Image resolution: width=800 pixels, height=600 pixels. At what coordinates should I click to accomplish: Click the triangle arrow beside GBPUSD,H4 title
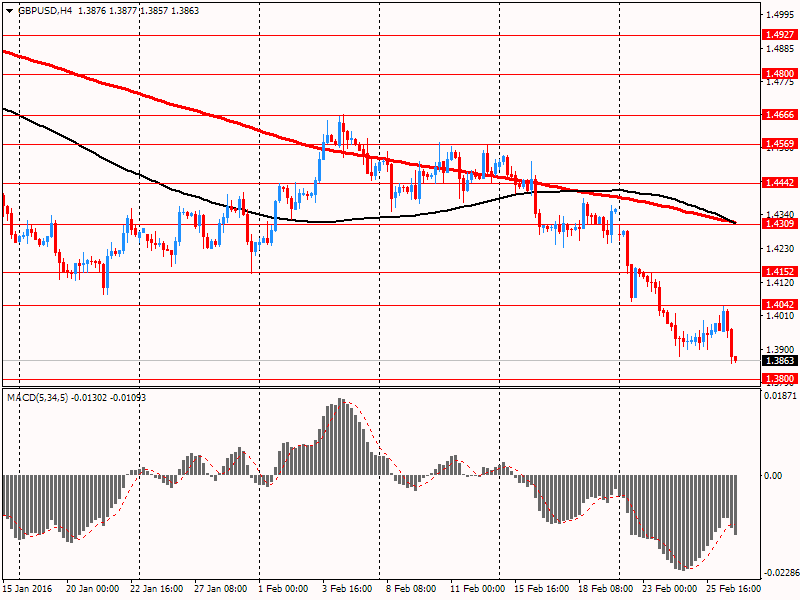[9, 10]
